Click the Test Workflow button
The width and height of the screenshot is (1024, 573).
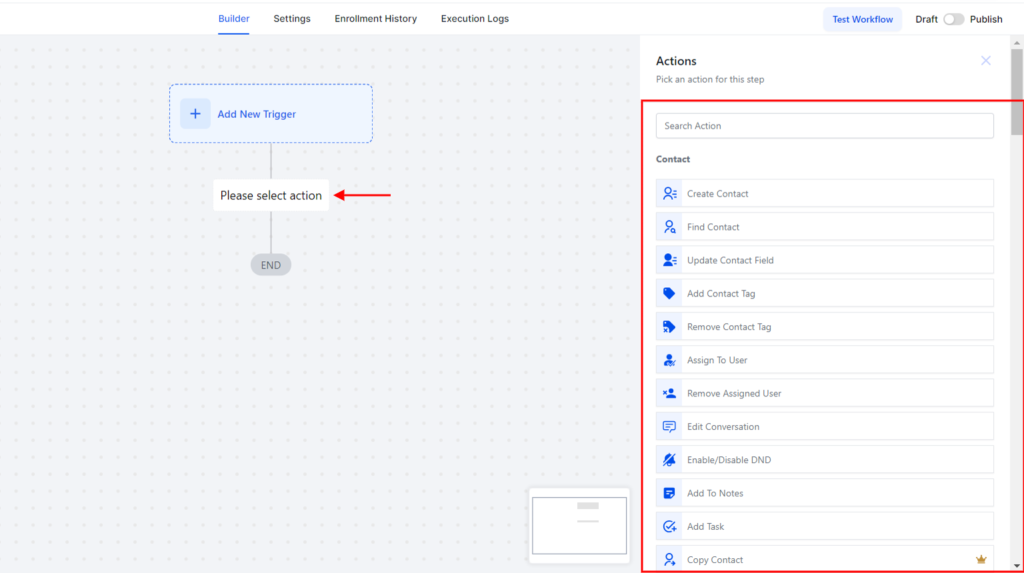pyautogui.click(x=862, y=19)
